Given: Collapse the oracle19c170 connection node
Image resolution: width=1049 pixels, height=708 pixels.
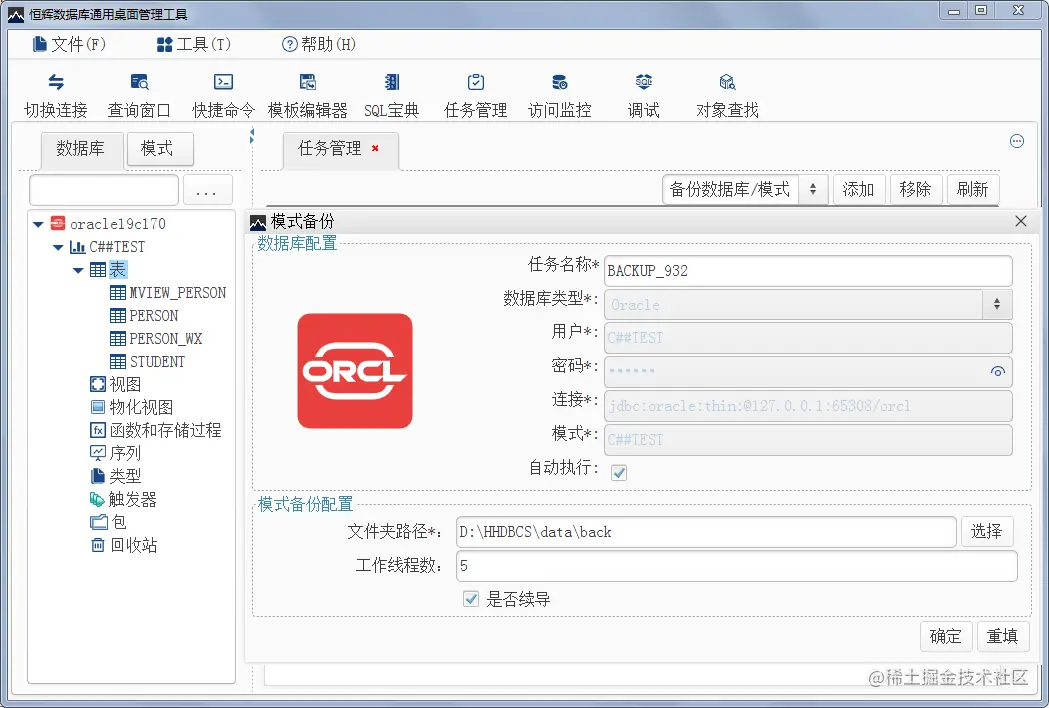Looking at the screenshot, I should (x=38, y=224).
